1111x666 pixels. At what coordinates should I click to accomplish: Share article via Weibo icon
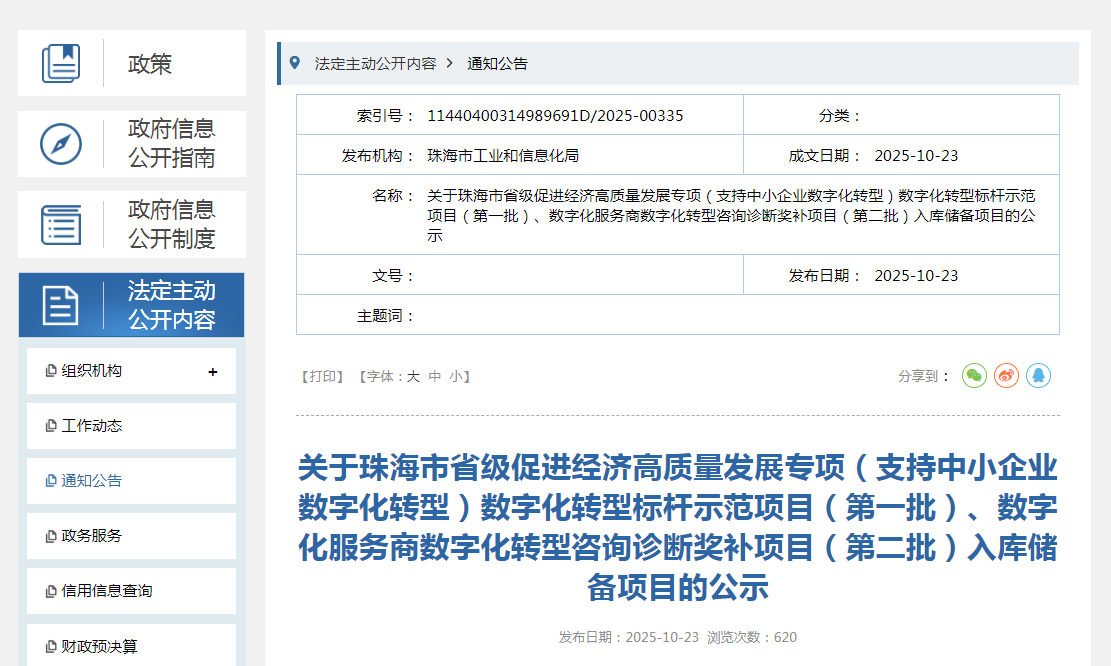[x=1006, y=376]
